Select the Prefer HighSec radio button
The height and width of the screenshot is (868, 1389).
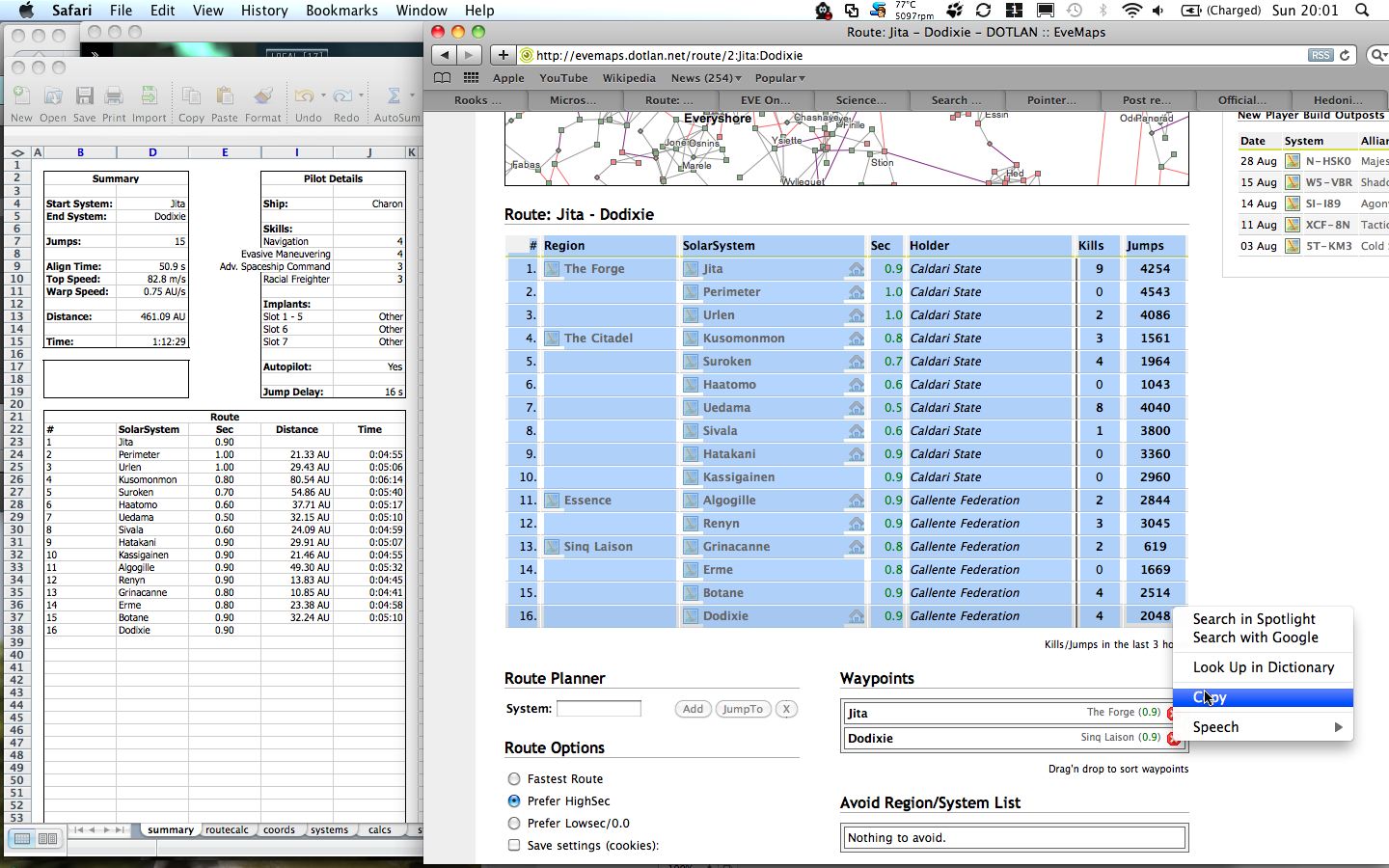point(514,801)
